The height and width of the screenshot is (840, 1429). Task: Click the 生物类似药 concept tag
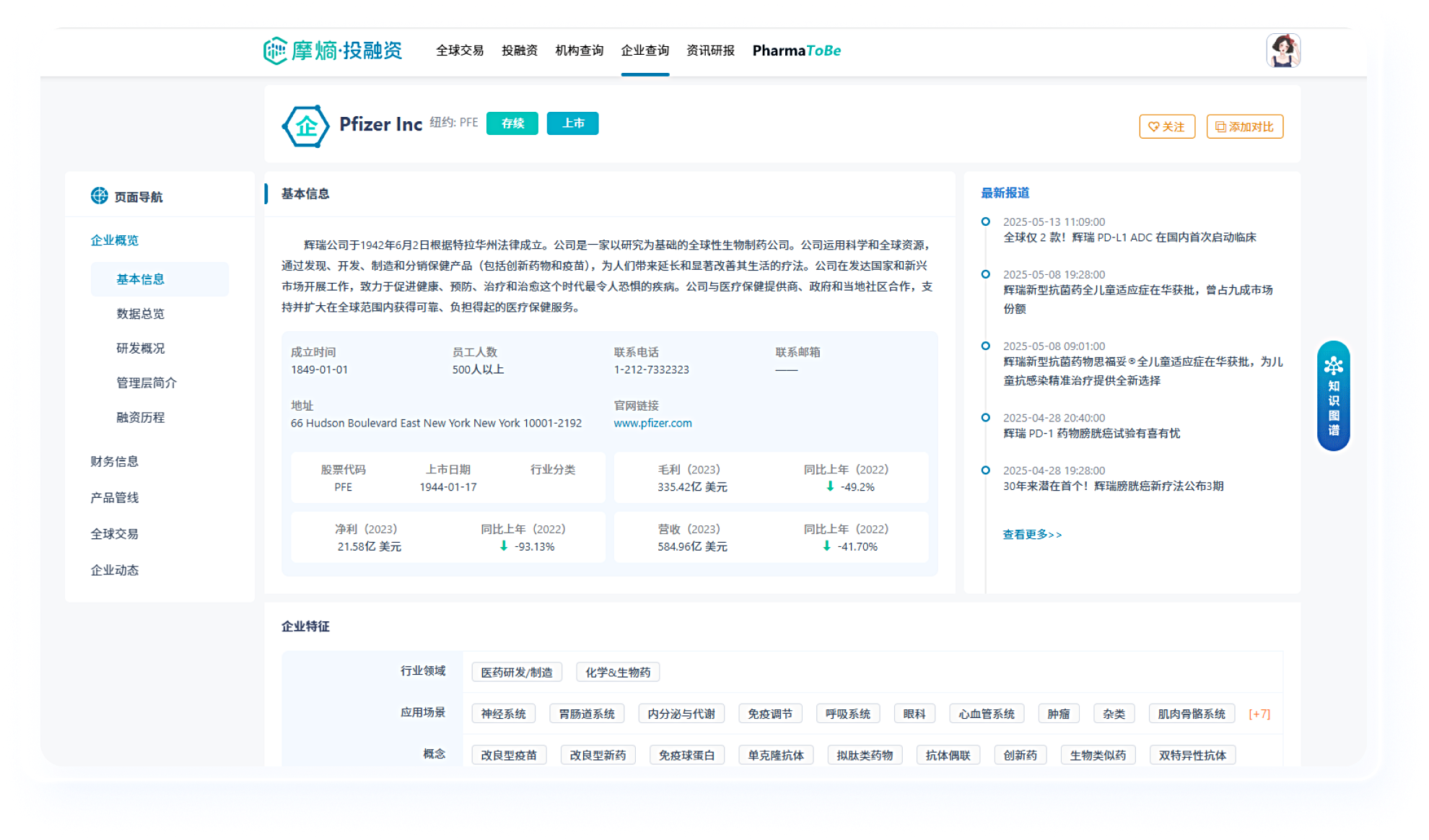(1098, 756)
